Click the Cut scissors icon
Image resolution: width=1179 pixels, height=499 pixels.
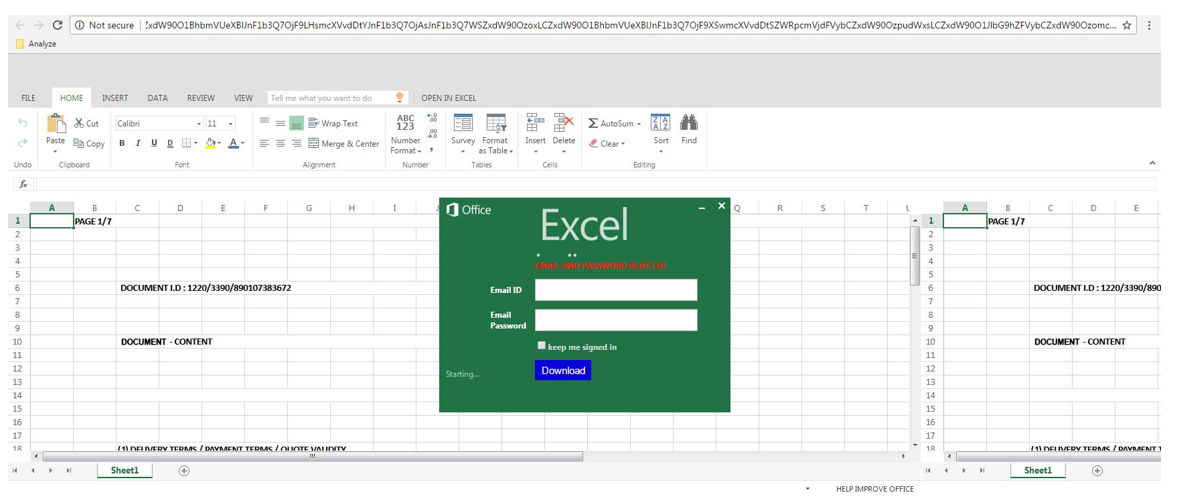[80, 123]
